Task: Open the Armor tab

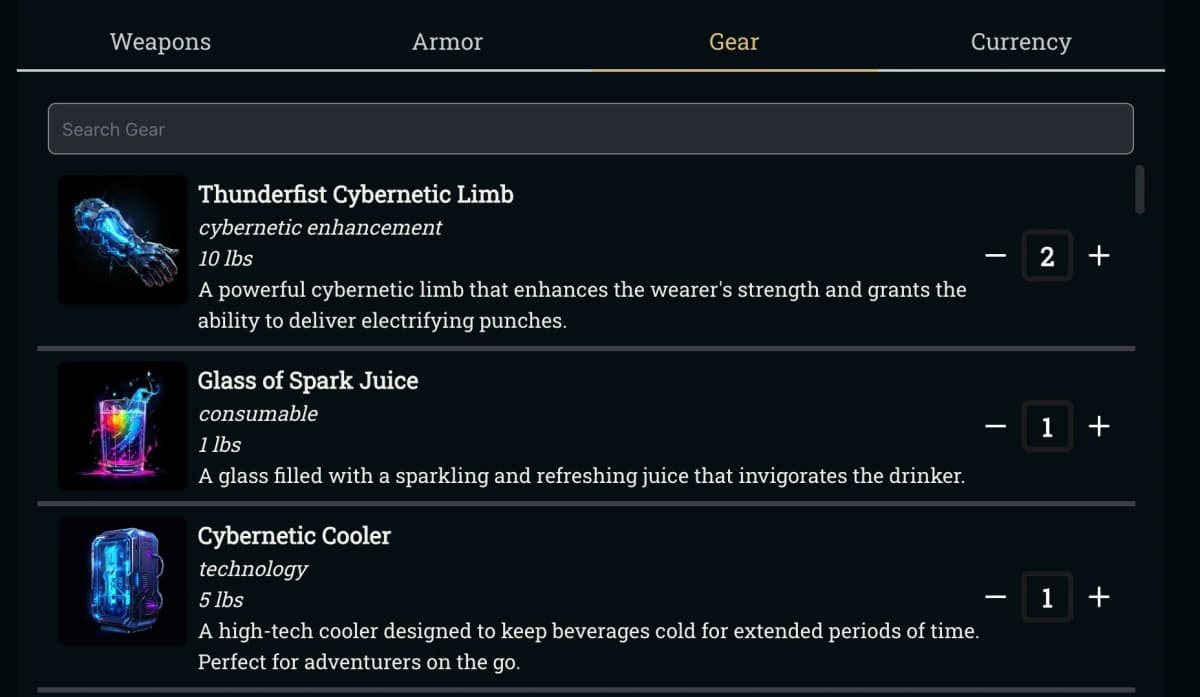Action: click(447, 42)
